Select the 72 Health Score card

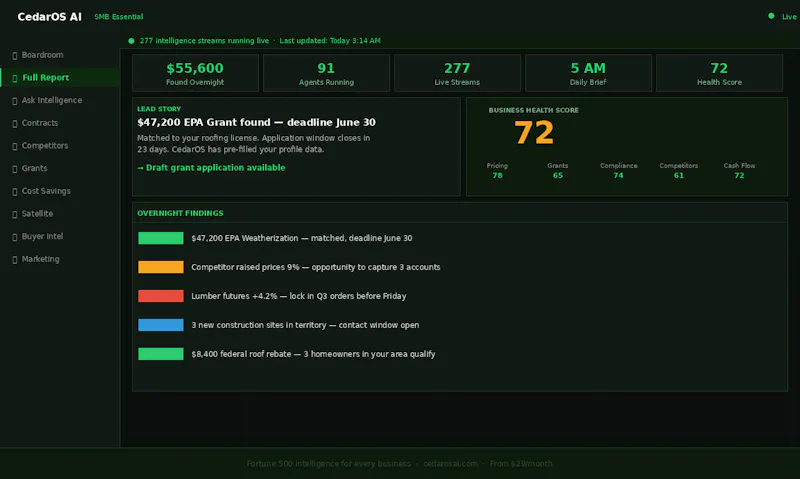tap(719, 73)
